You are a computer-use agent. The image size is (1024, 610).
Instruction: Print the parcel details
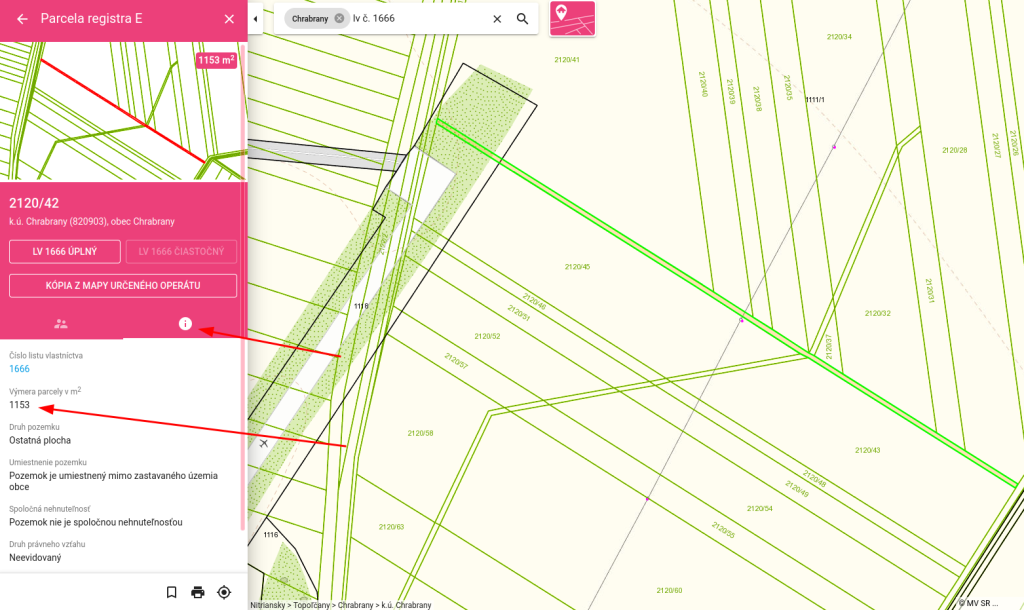pos(198,592)
